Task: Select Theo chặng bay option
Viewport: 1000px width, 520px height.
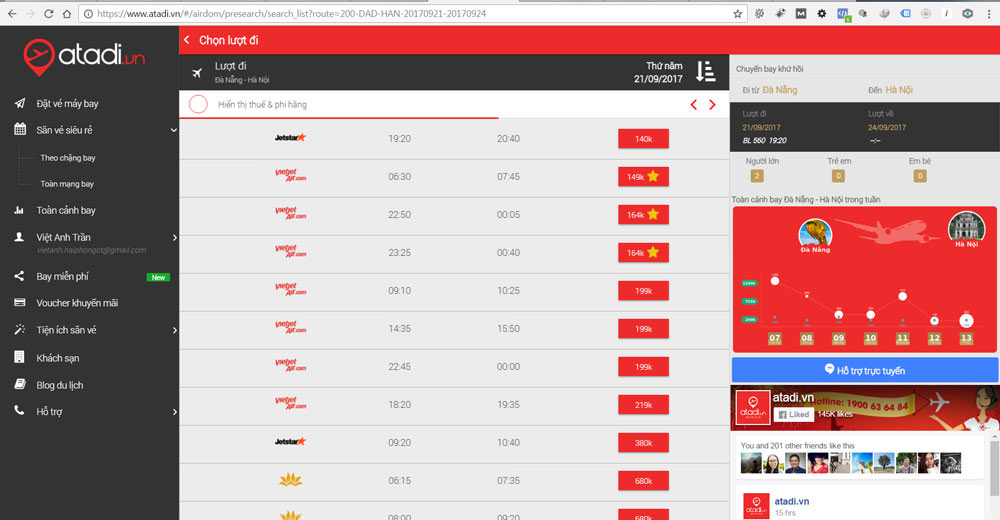Action: [x=68, y=158]
